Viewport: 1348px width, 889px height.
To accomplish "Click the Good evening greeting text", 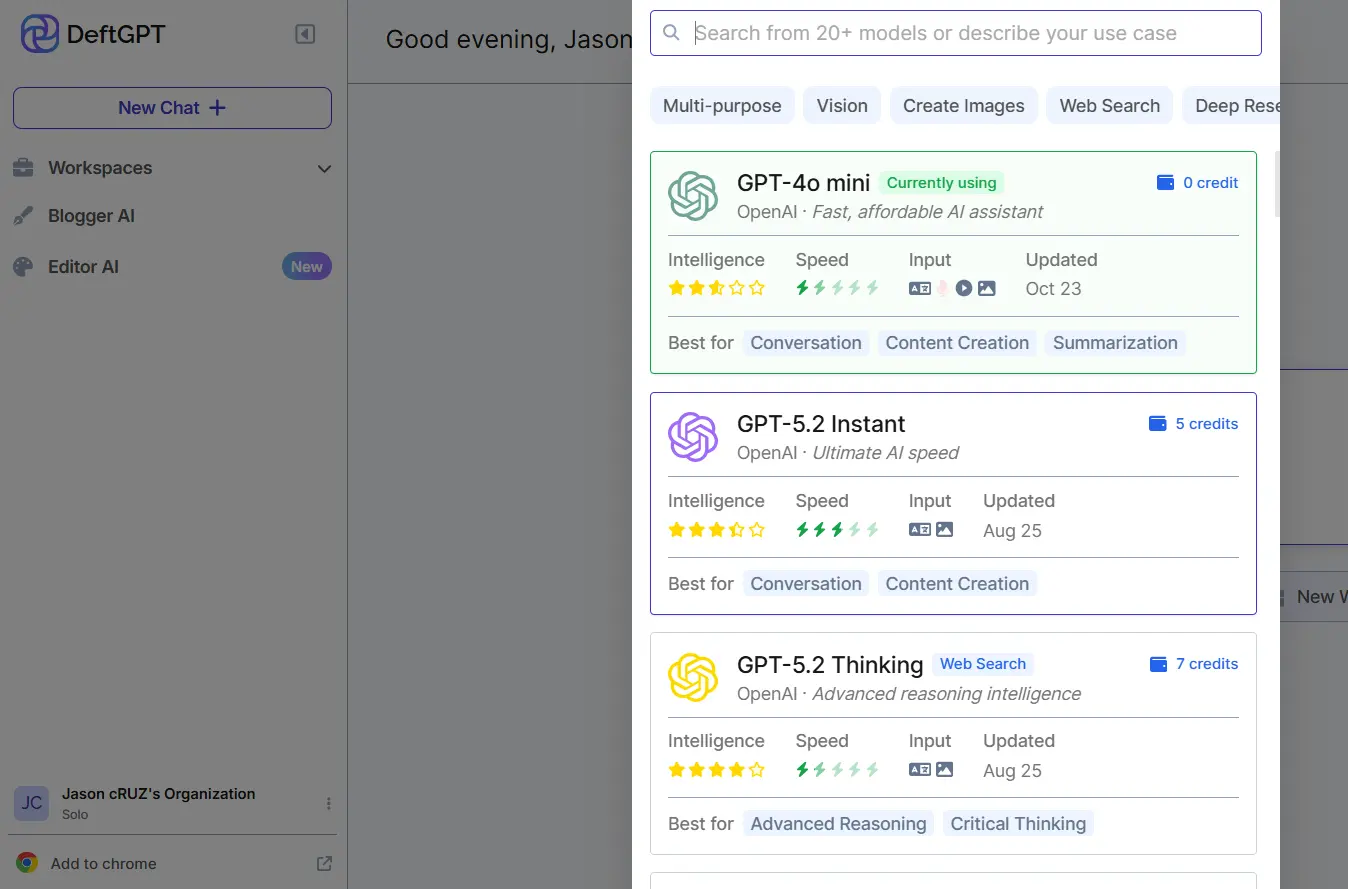I will [509, 40].
